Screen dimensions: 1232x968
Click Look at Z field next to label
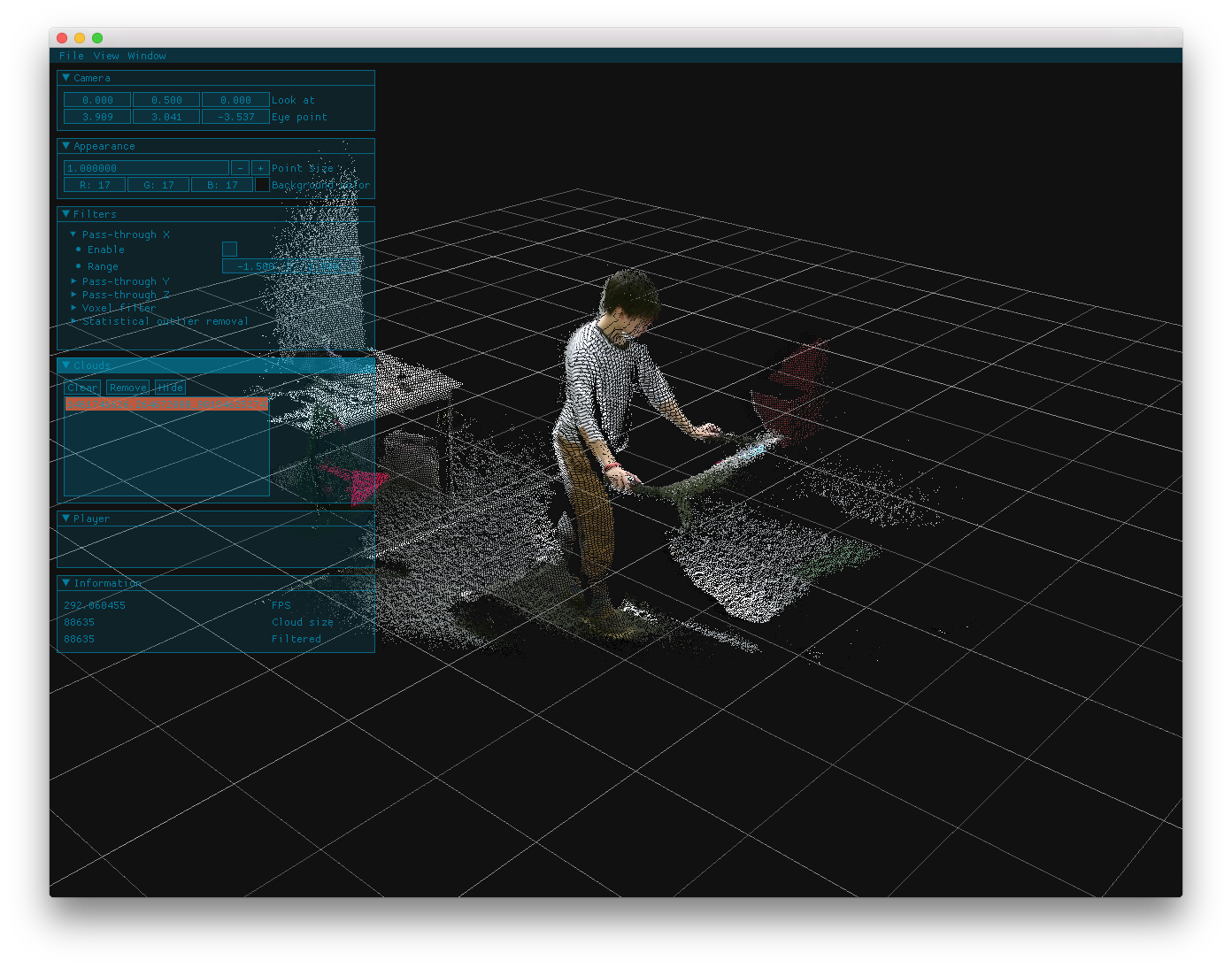(235, 100)
